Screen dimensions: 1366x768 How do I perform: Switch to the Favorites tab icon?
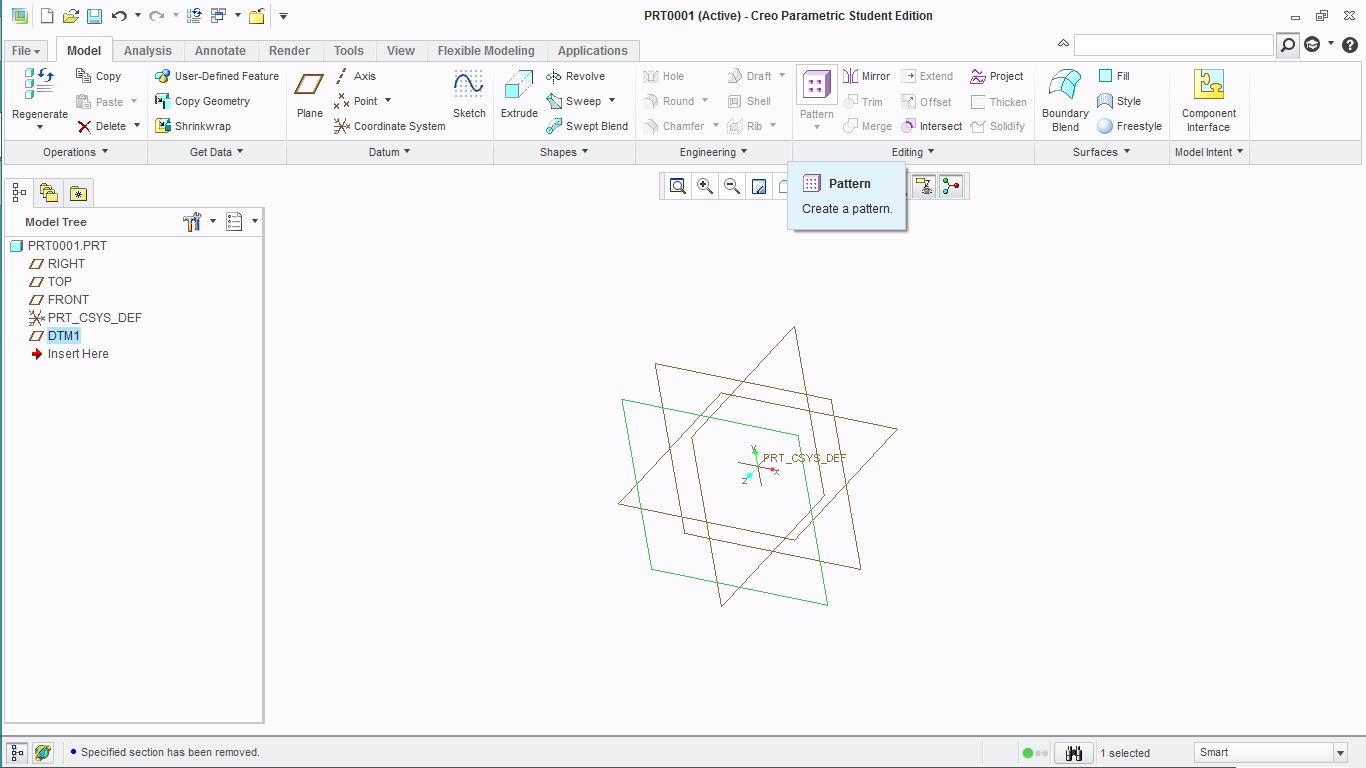click(x=78, y=193)
